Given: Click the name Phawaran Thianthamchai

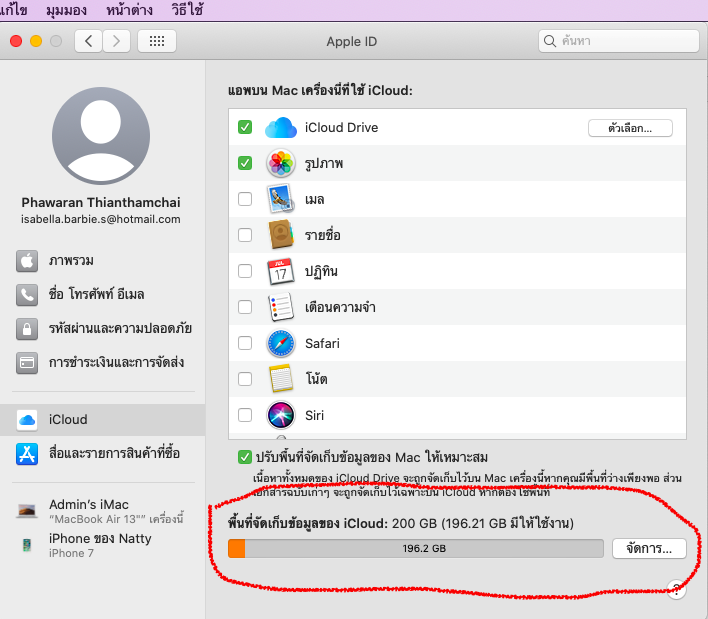Looking at the screenshot, I should [x=101, y=202].
